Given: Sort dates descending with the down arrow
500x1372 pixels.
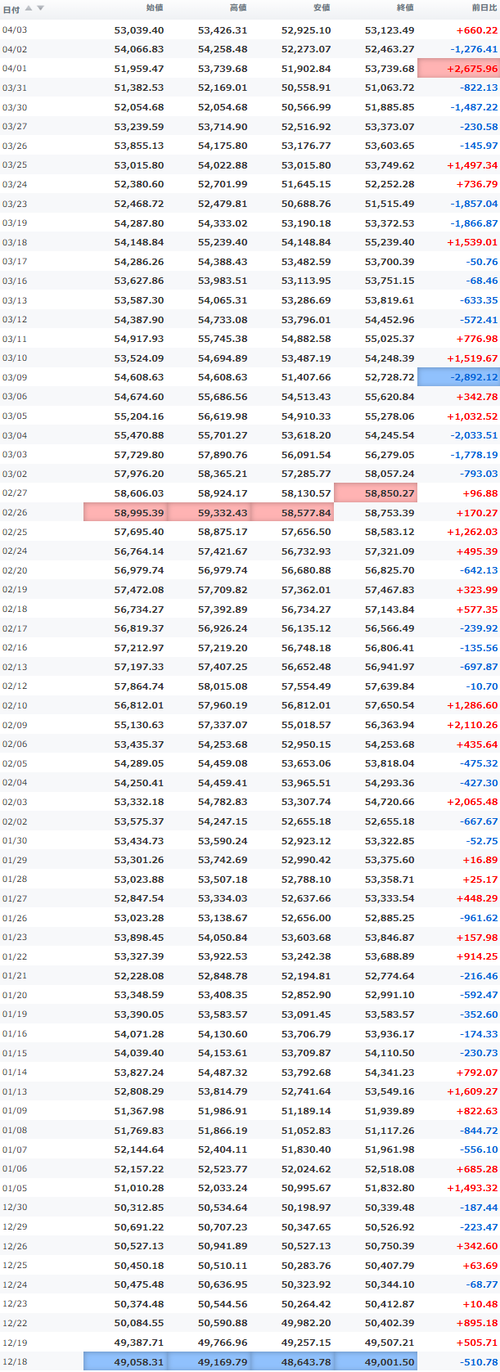Looking at the screenshot, I should pyautogui.click(x=40, y=7).
